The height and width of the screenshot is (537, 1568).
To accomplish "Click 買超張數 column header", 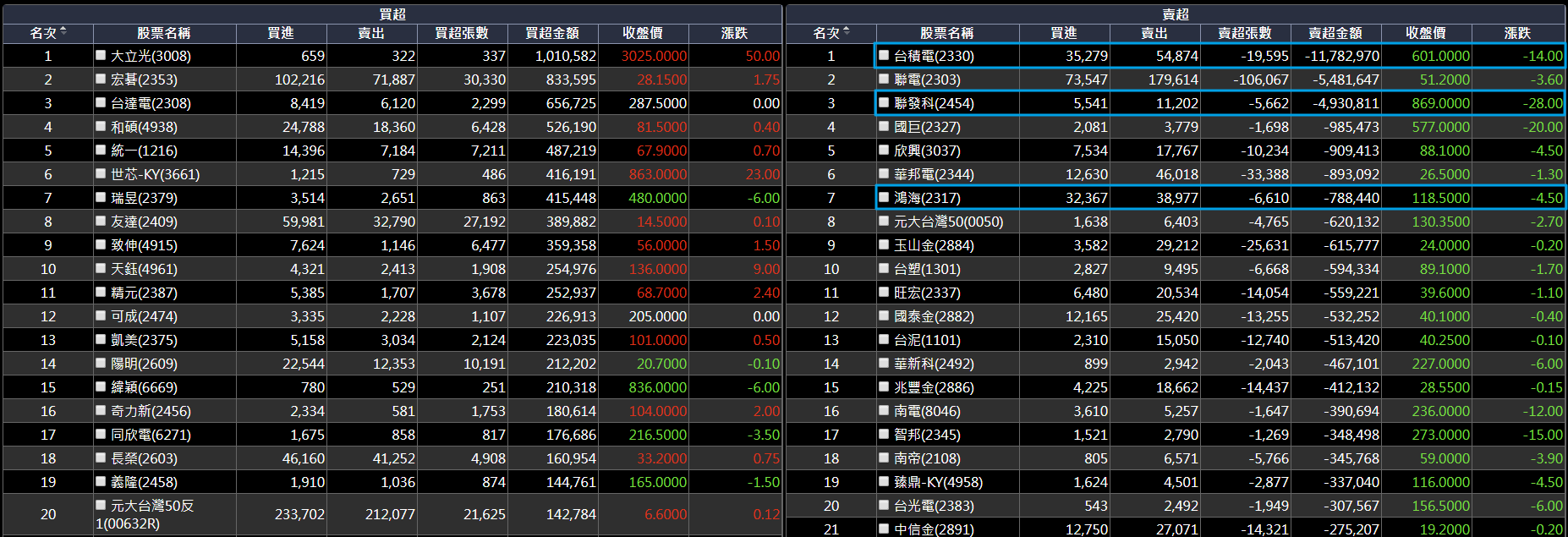I will (462, 33).
